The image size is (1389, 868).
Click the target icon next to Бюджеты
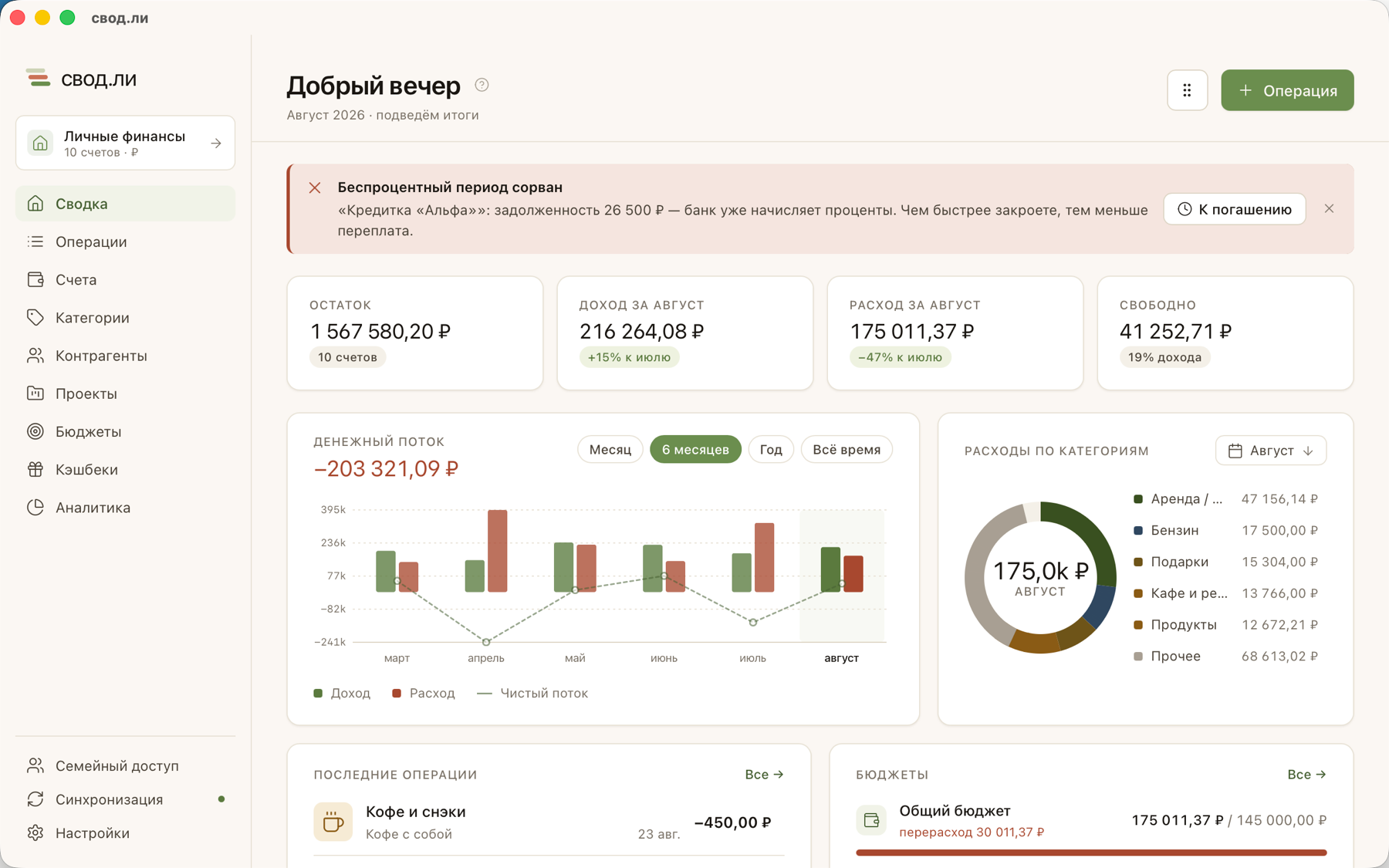[35, 431]
